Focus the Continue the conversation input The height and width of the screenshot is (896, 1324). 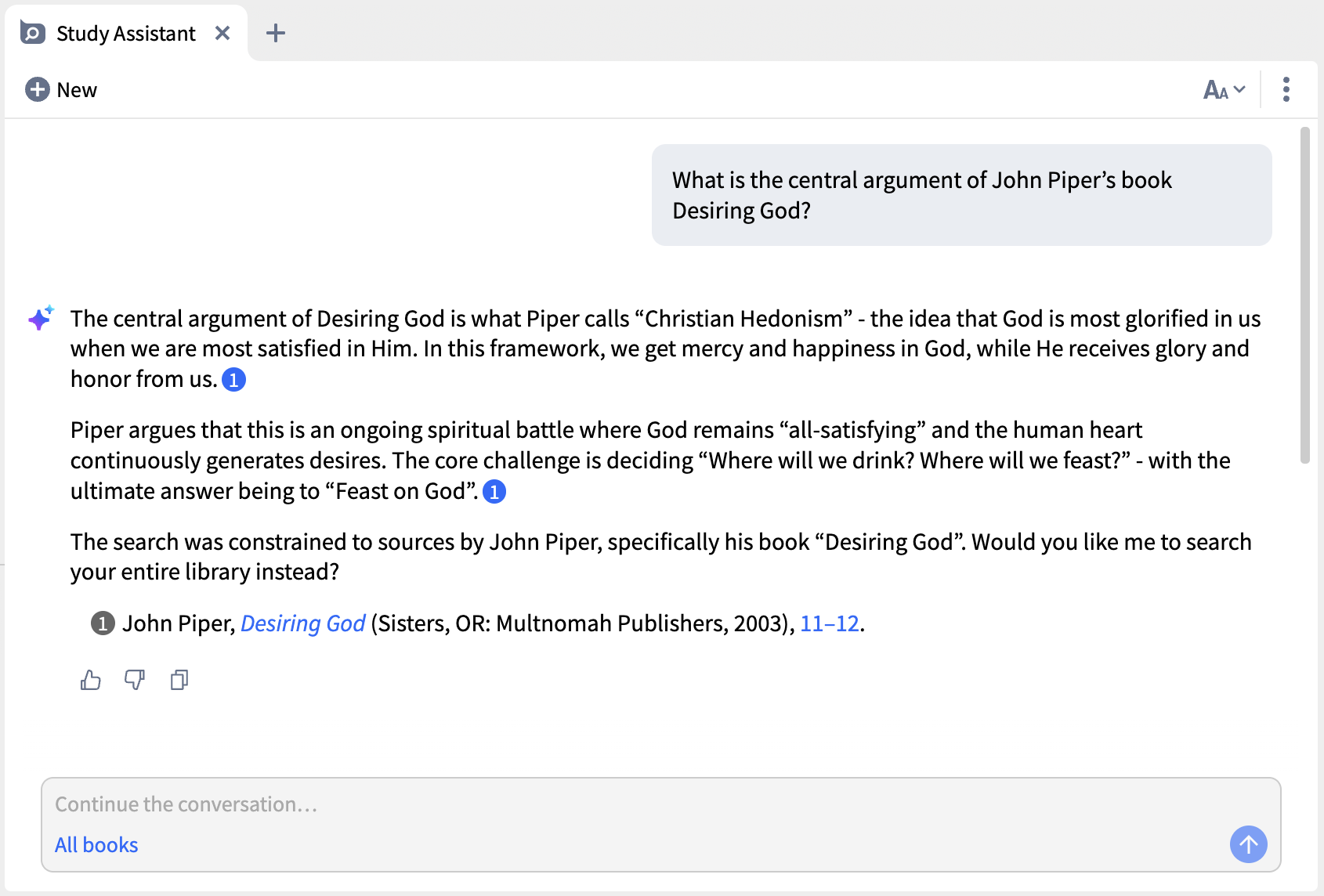pos(627,804)
